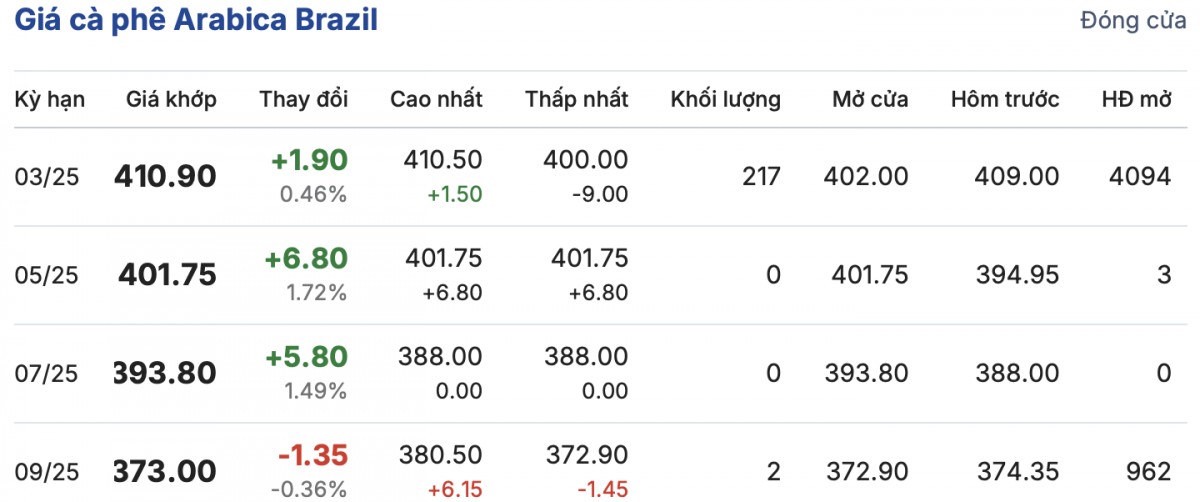This screenshot has width=1200, height=502.
Task: Select the Kỳ hạn column header
Action: (x=50, y=99)
